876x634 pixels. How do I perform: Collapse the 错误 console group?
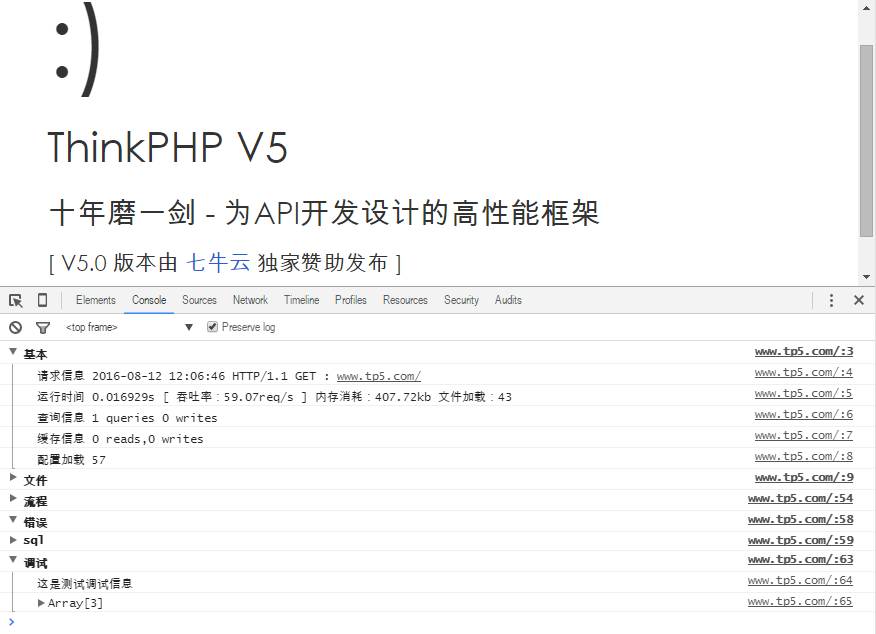click(13, 519)
